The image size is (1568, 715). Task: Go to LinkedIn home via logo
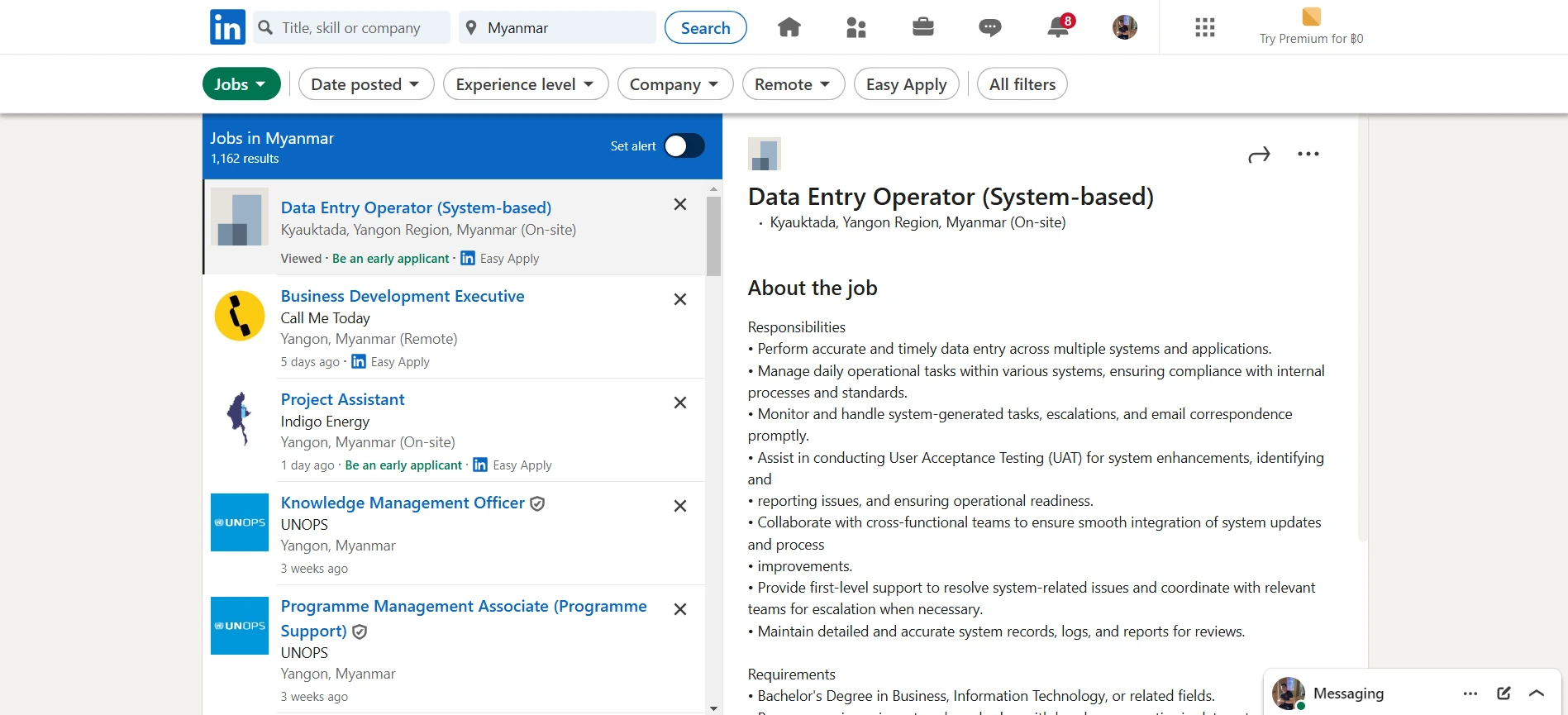227,27
